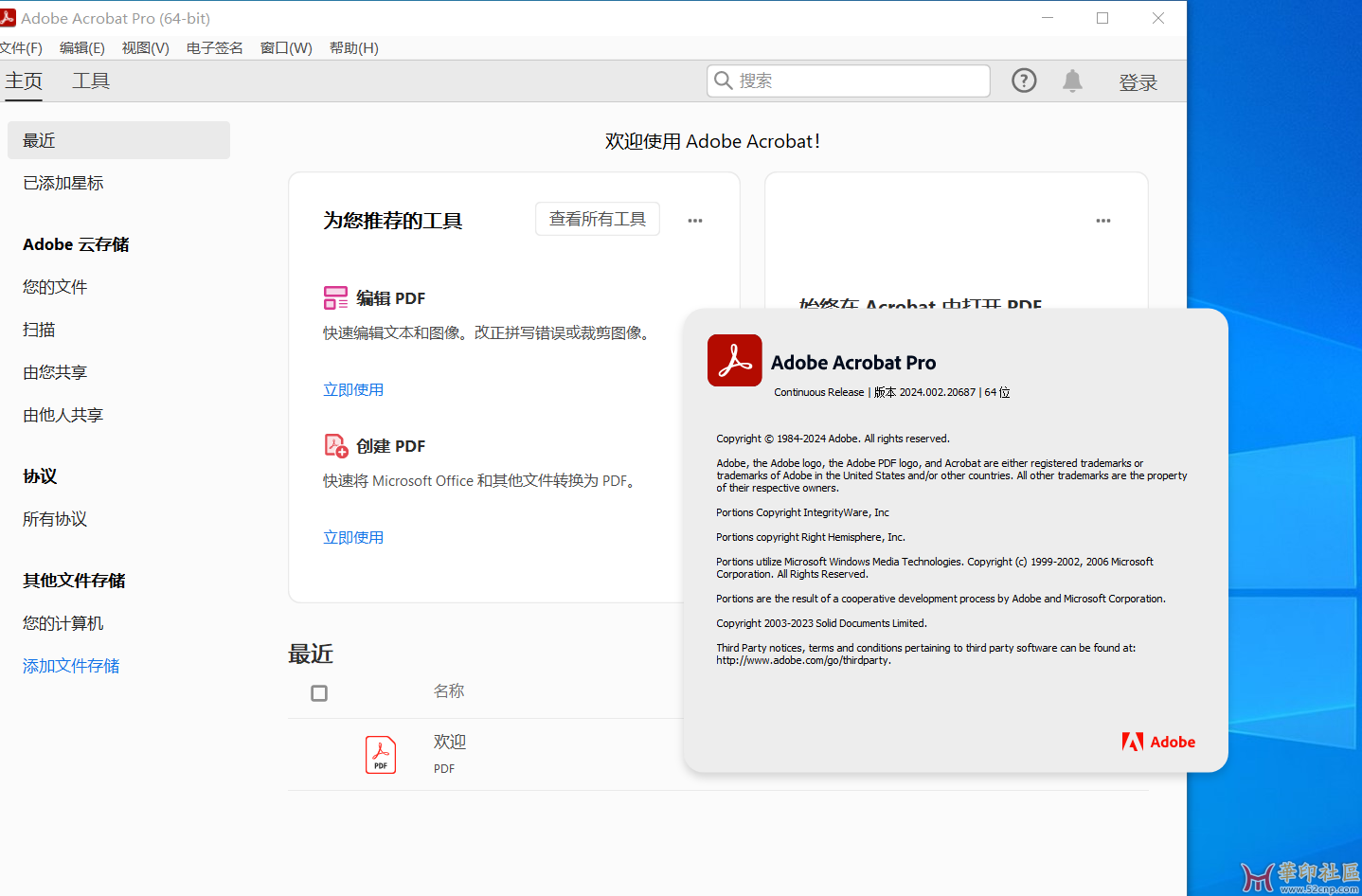The width and height of the screenshot is (1362, 896).
Task: Toggle the select-all checkbox in recent list
Action: (x=319, y=693)
